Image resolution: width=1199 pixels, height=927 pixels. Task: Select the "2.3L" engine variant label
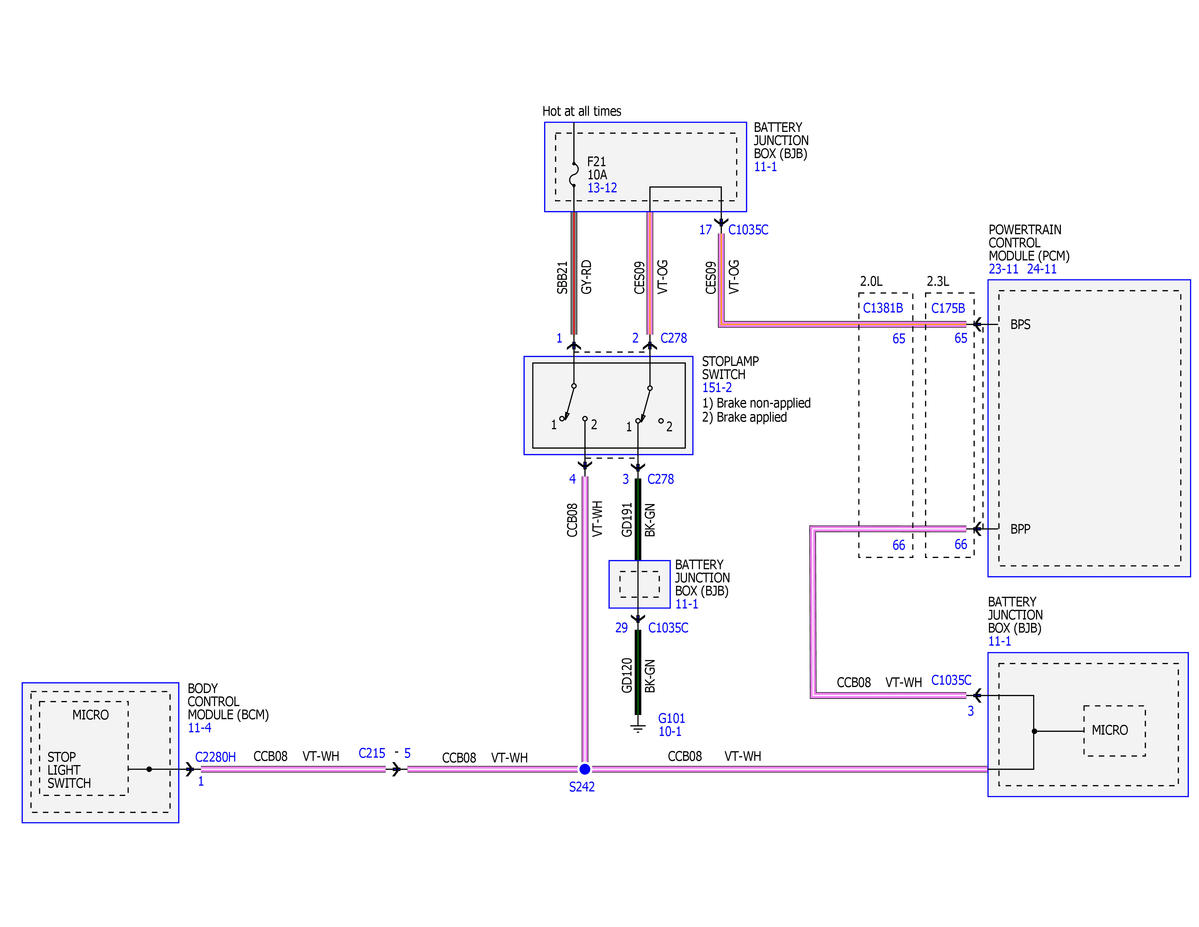click(937, 281)
